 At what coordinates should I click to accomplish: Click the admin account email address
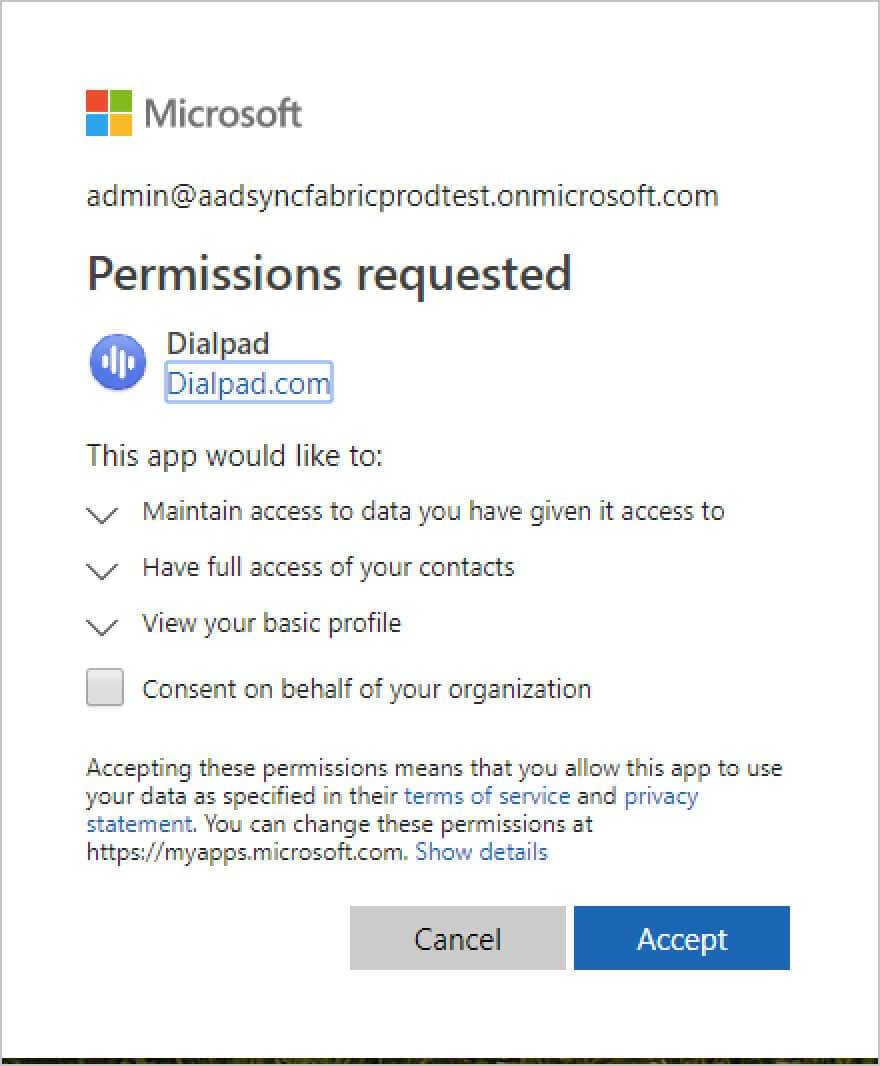(402, 196)
